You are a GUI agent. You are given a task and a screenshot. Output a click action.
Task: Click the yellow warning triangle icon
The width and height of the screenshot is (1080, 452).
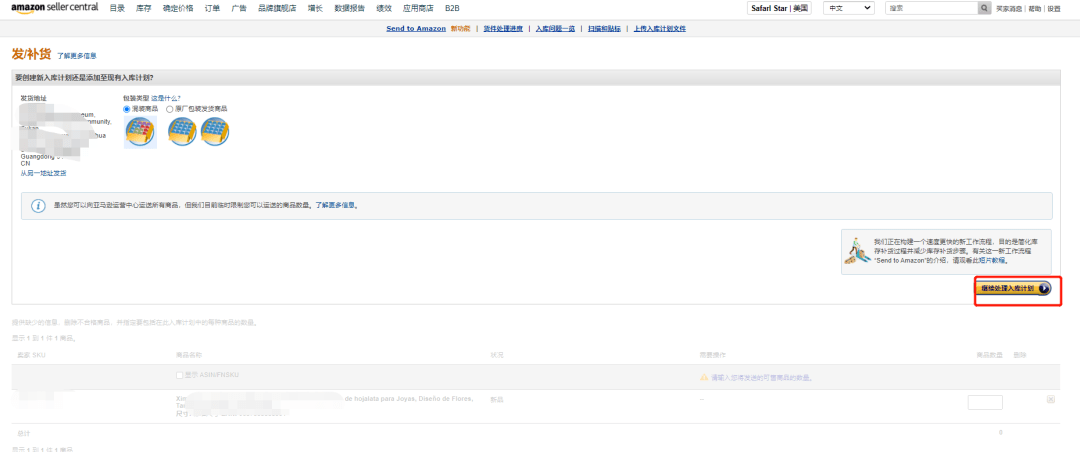tap(704, 378)
